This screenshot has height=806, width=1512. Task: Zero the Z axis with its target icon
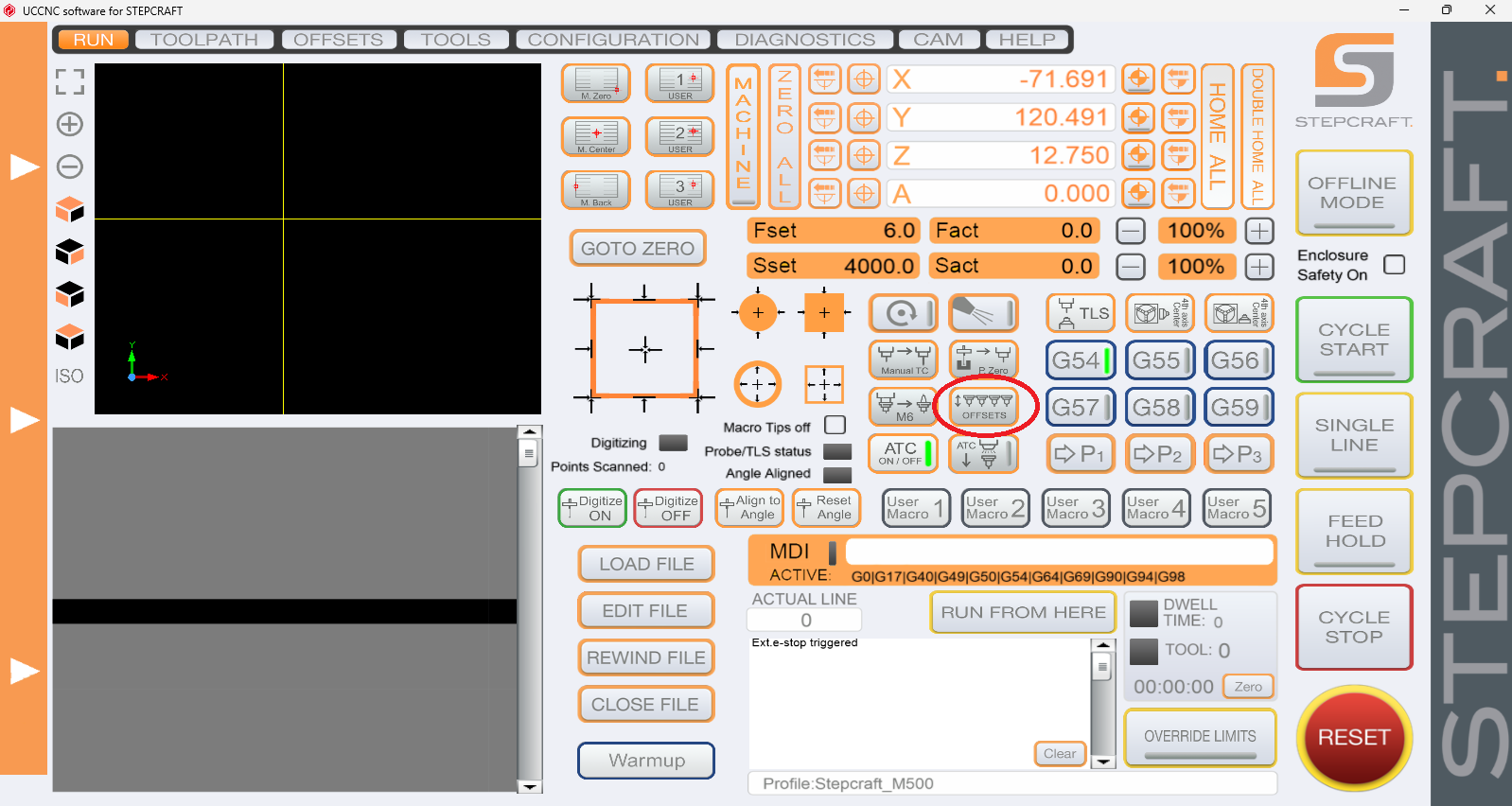pyautogui.click(x=864, y=155)
